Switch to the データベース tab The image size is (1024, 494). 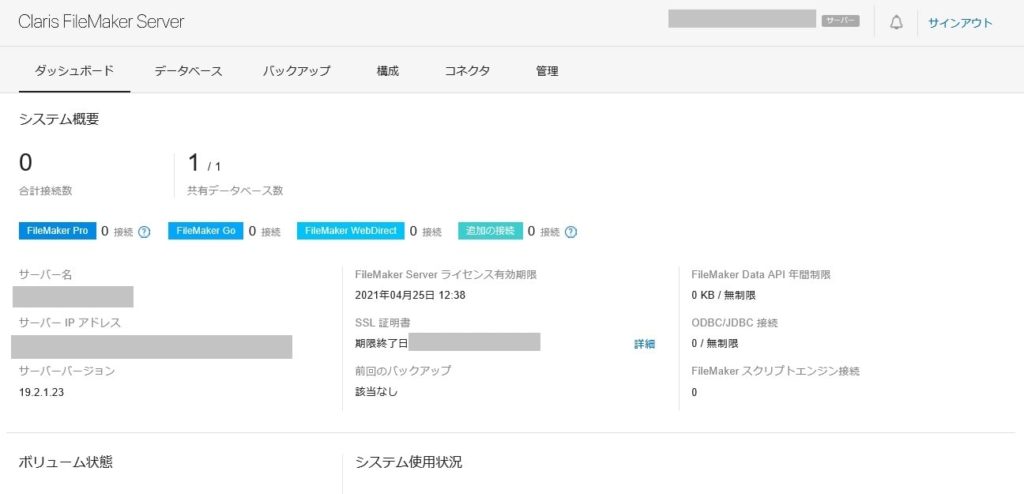point(188,71)
